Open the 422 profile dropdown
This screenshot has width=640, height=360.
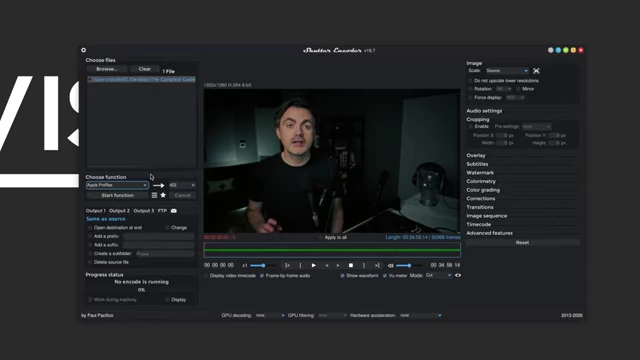pos(182,185)
